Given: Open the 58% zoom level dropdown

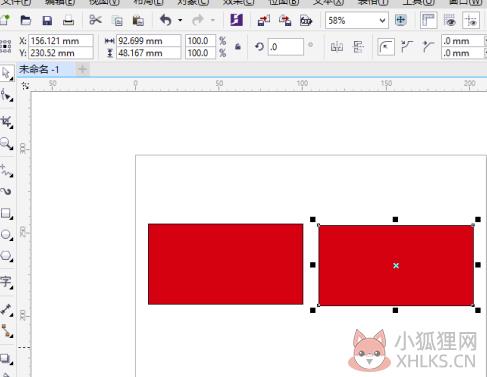Looking at the screenshot, I should tap(382, 21).
